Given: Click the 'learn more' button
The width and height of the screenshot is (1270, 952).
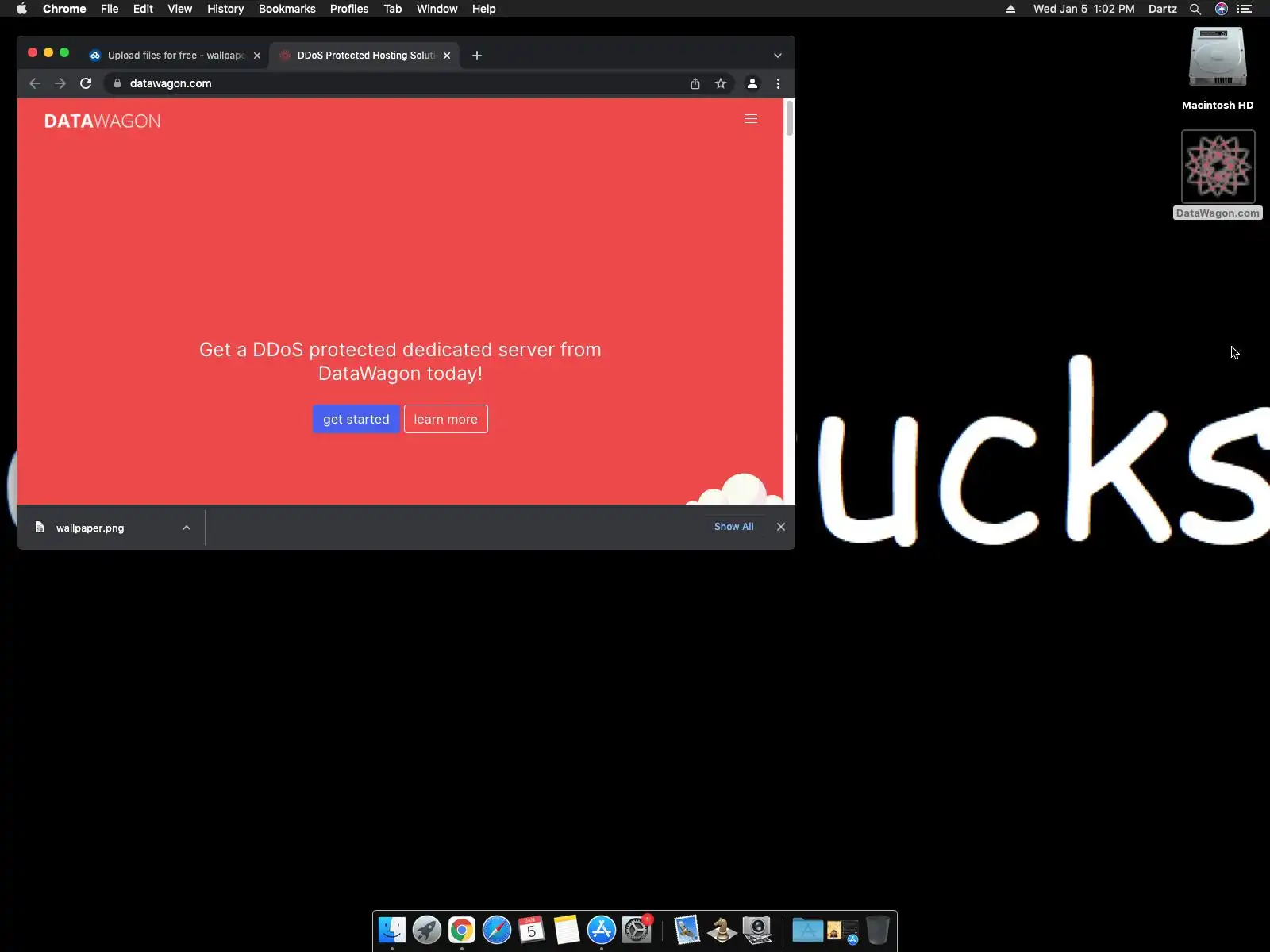Looking at the screenshot, I should 445,419.
